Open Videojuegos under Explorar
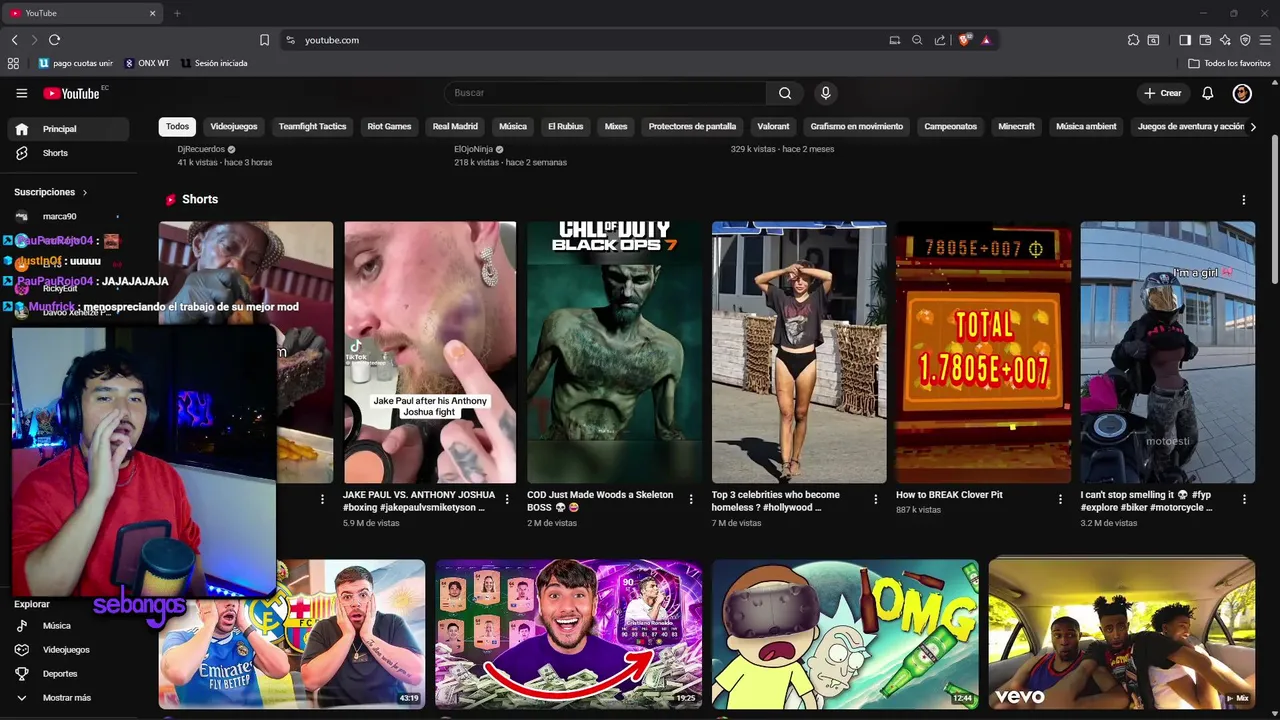Screen dimensions: 1280x720 click(x=68, y=650)
